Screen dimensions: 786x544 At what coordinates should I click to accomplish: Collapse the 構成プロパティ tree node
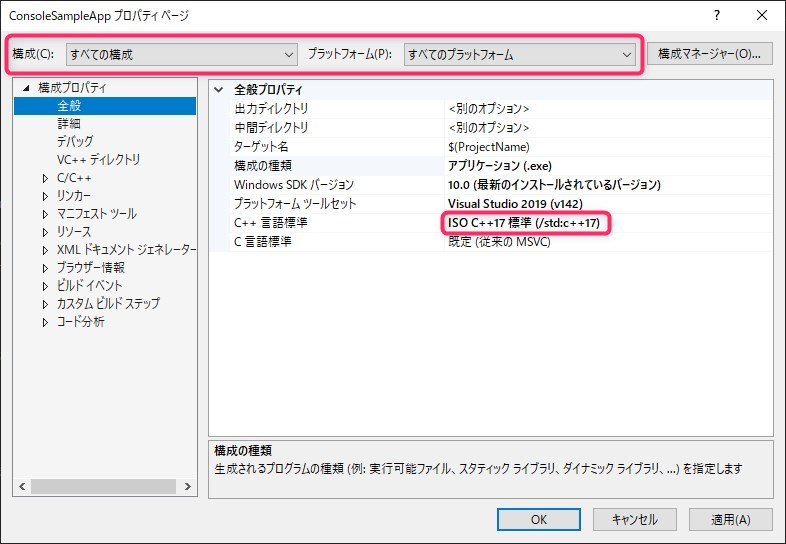click(27, 88)
